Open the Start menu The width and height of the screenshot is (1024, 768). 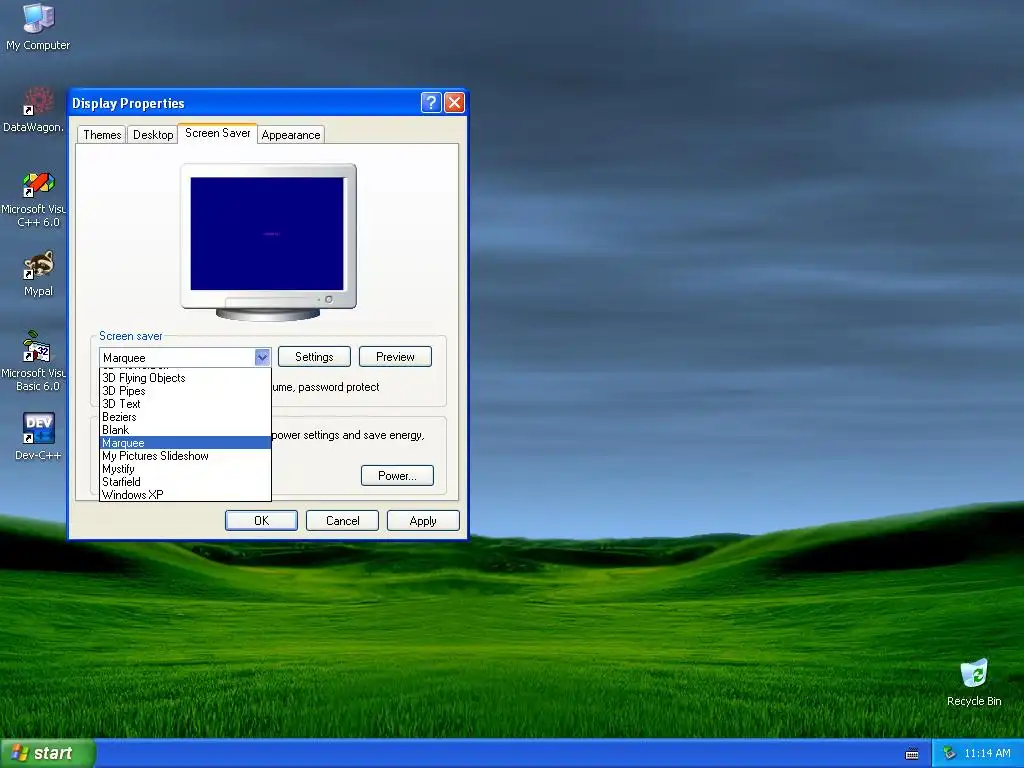pyautogui.click(x=47, y=753)
